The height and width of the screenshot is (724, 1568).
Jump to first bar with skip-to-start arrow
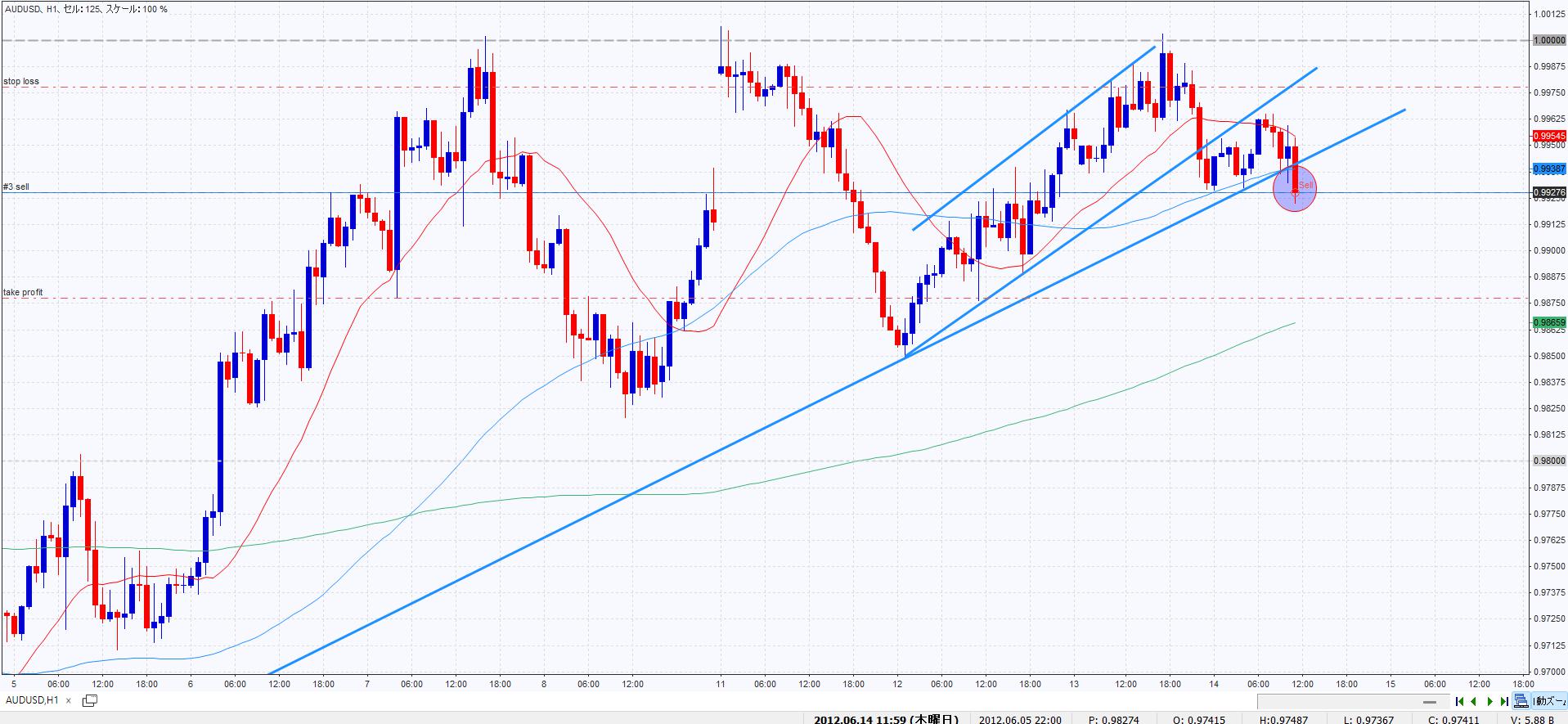coord(1460,701)
